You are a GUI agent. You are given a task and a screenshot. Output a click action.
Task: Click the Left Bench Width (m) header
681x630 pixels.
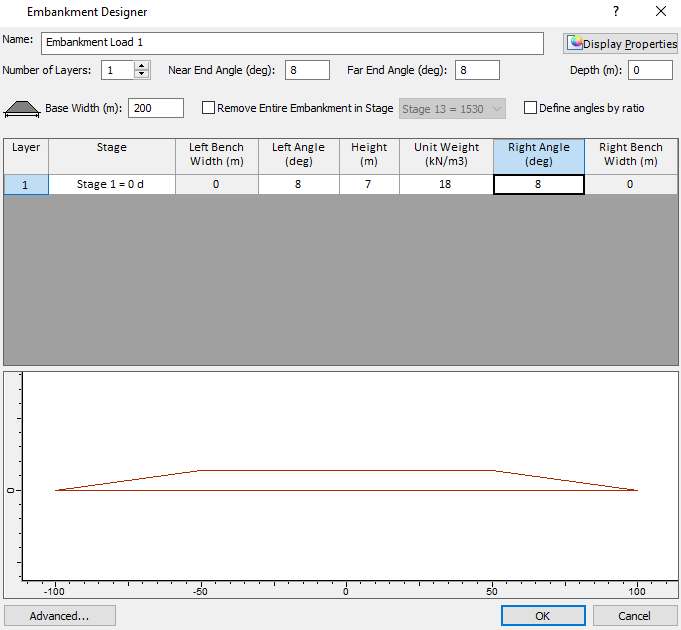217,156
